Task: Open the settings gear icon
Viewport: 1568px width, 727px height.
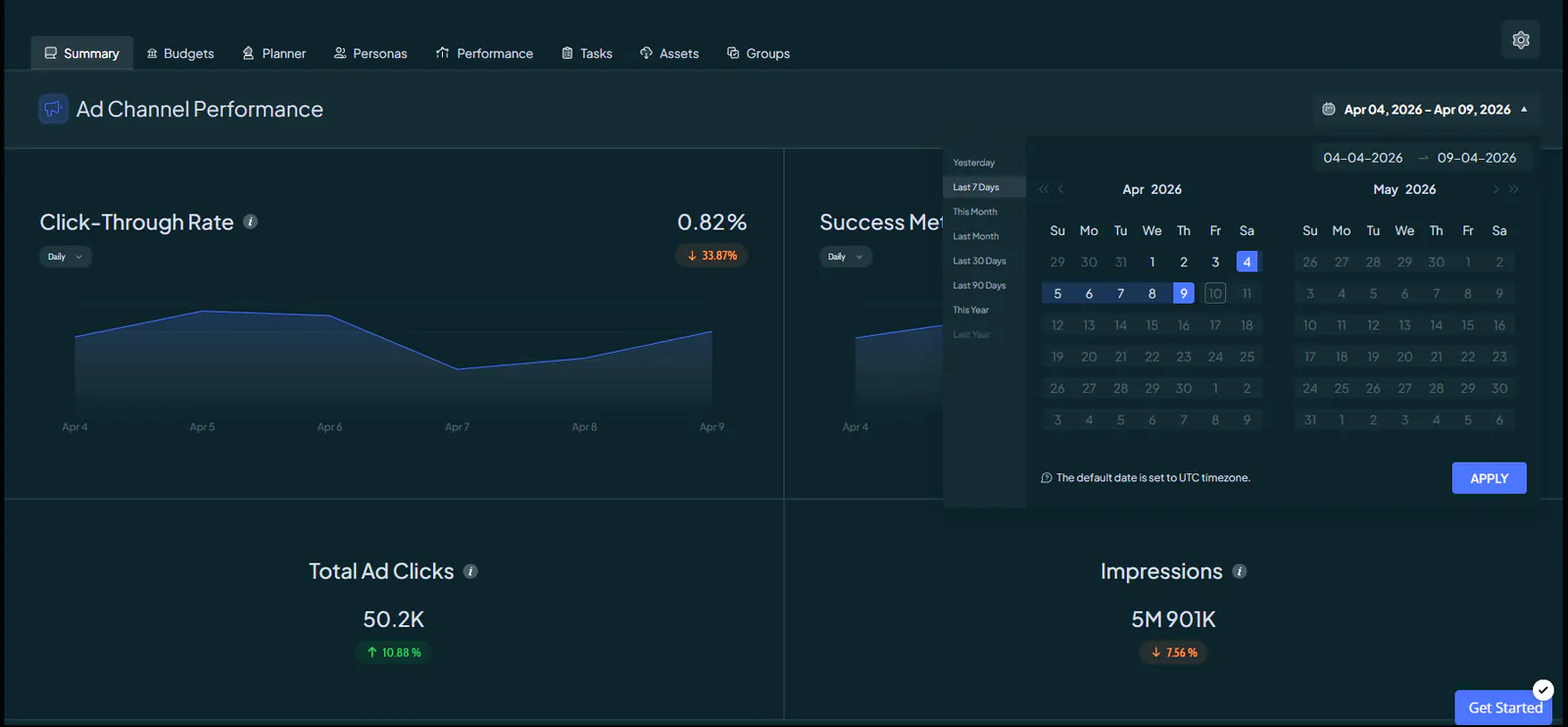Action: [x=1520, y=40]
